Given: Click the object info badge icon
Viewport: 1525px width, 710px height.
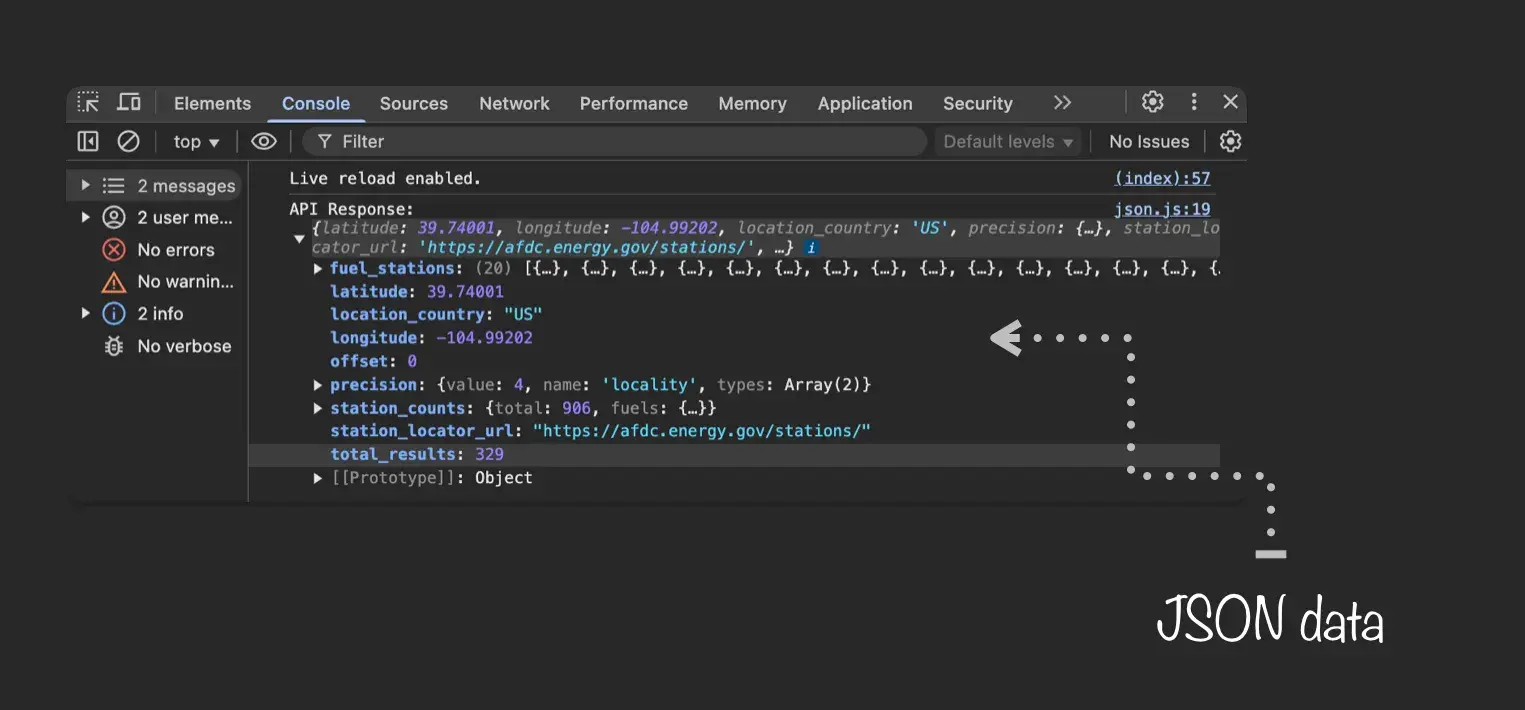Looking at the screenshot, I should tap(812, 247).
